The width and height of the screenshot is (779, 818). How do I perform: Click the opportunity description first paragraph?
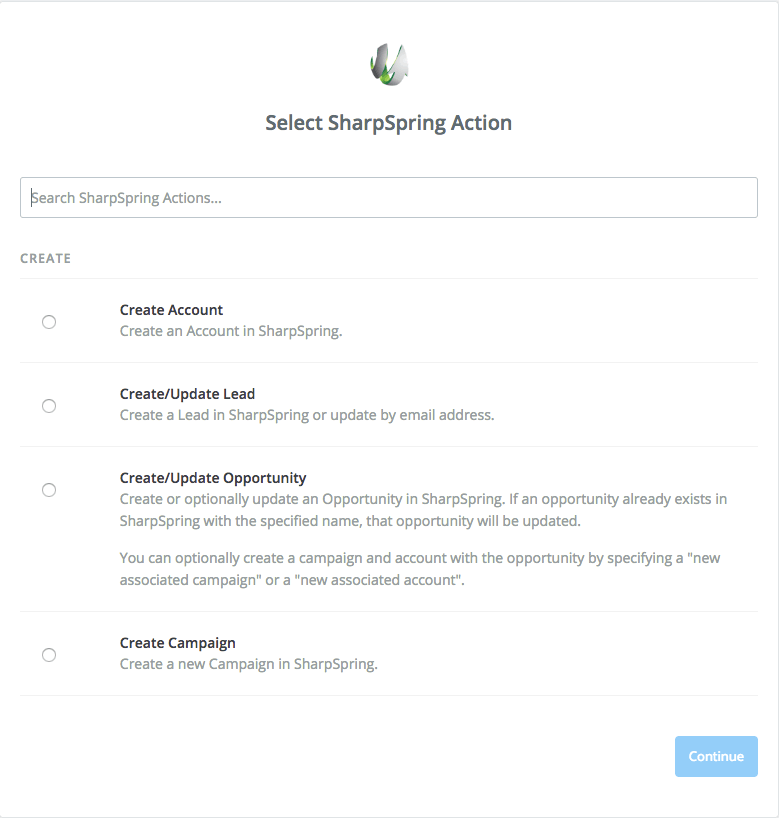tap(423, 510)
